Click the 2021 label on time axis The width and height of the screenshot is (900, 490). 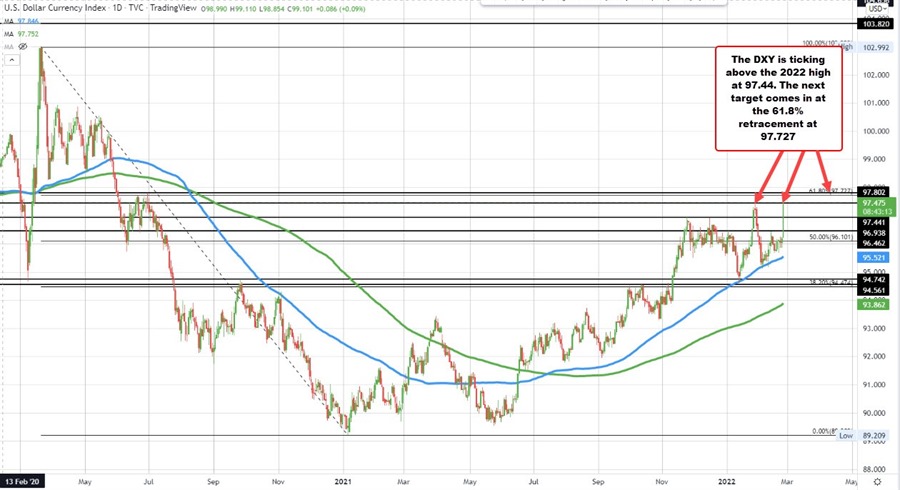pos(343,482)
